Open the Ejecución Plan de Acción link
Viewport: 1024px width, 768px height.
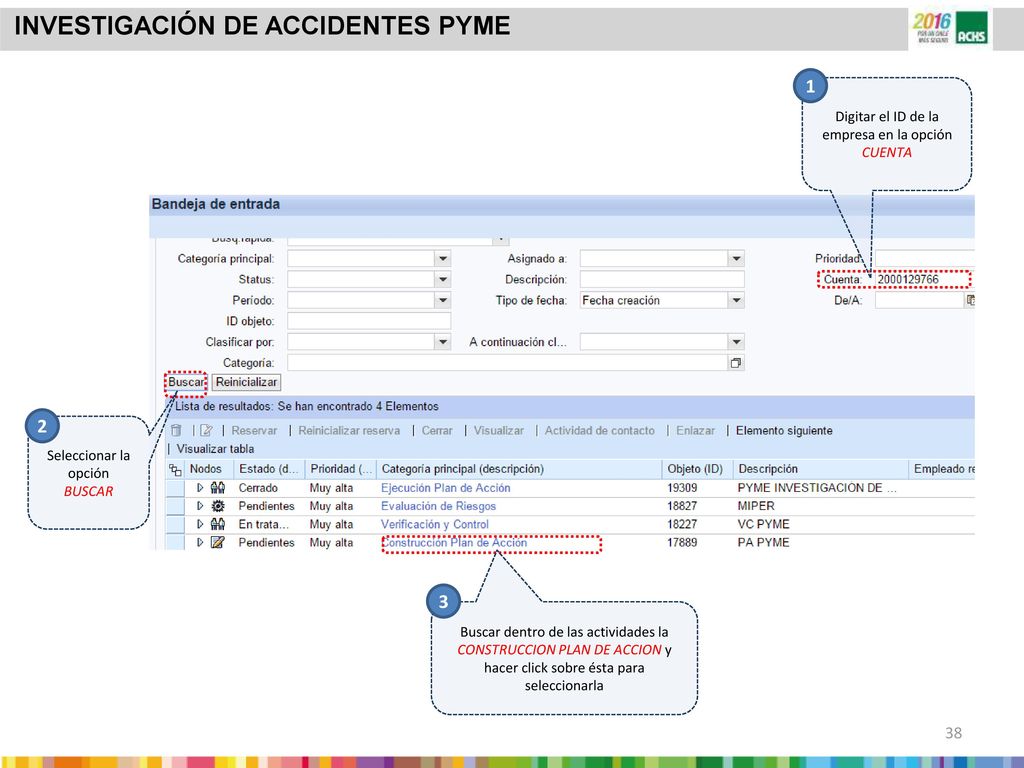445,488
